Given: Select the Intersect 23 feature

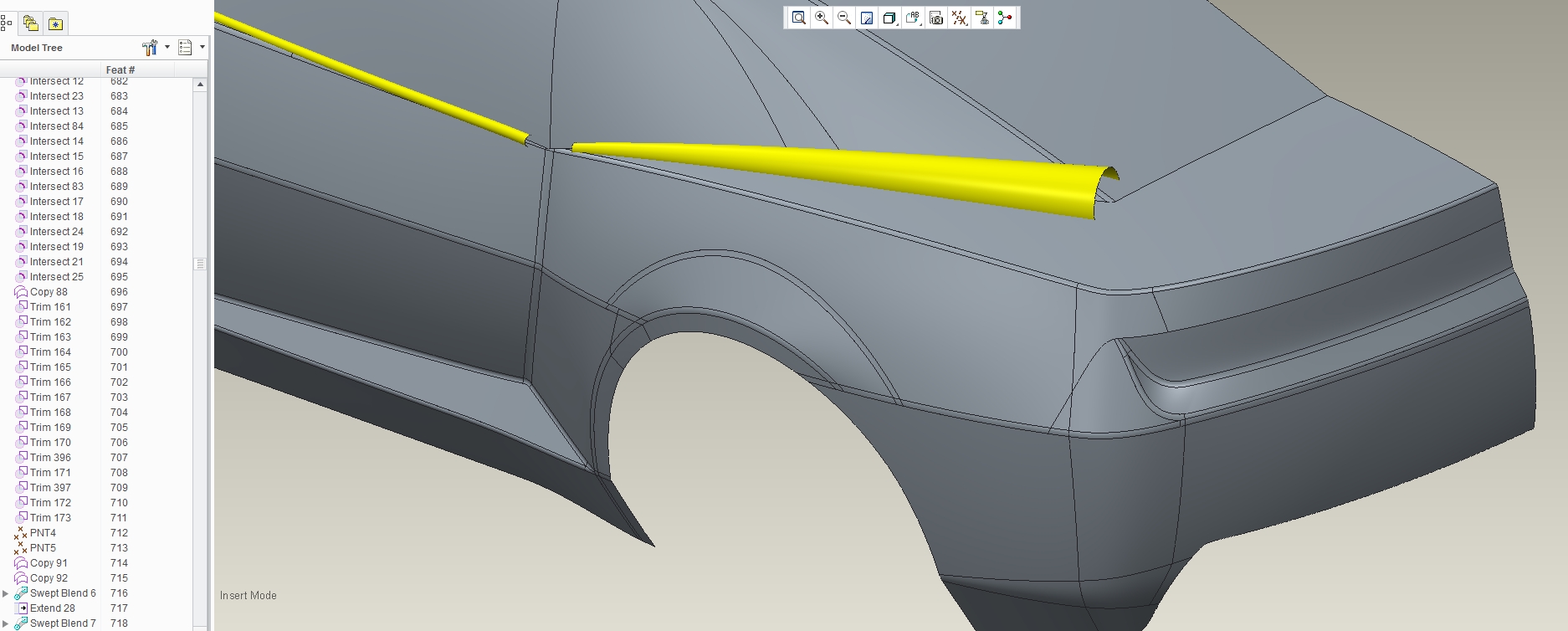Looking at the screenshot, I should pyautogui.click(x=57, y=96).
